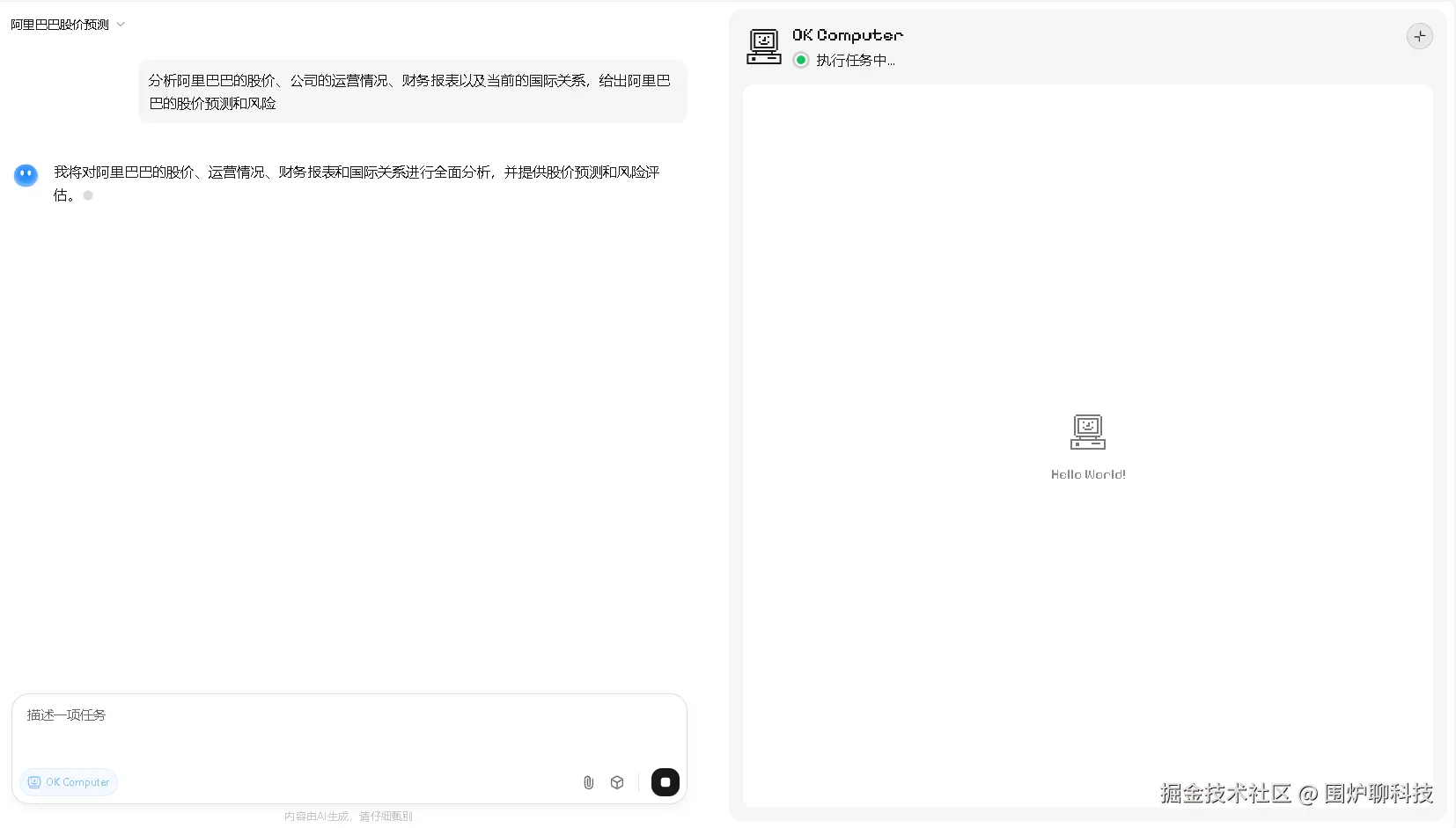The image size is (1456, 828).
Task: Select the Hello World computer icon
Action: [1088, 432]
